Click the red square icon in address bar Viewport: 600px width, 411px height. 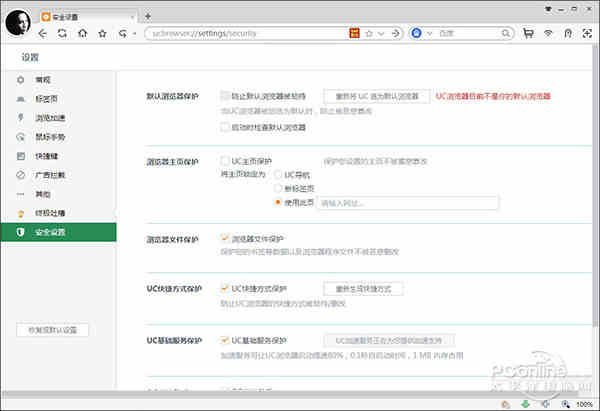(355, 33)
